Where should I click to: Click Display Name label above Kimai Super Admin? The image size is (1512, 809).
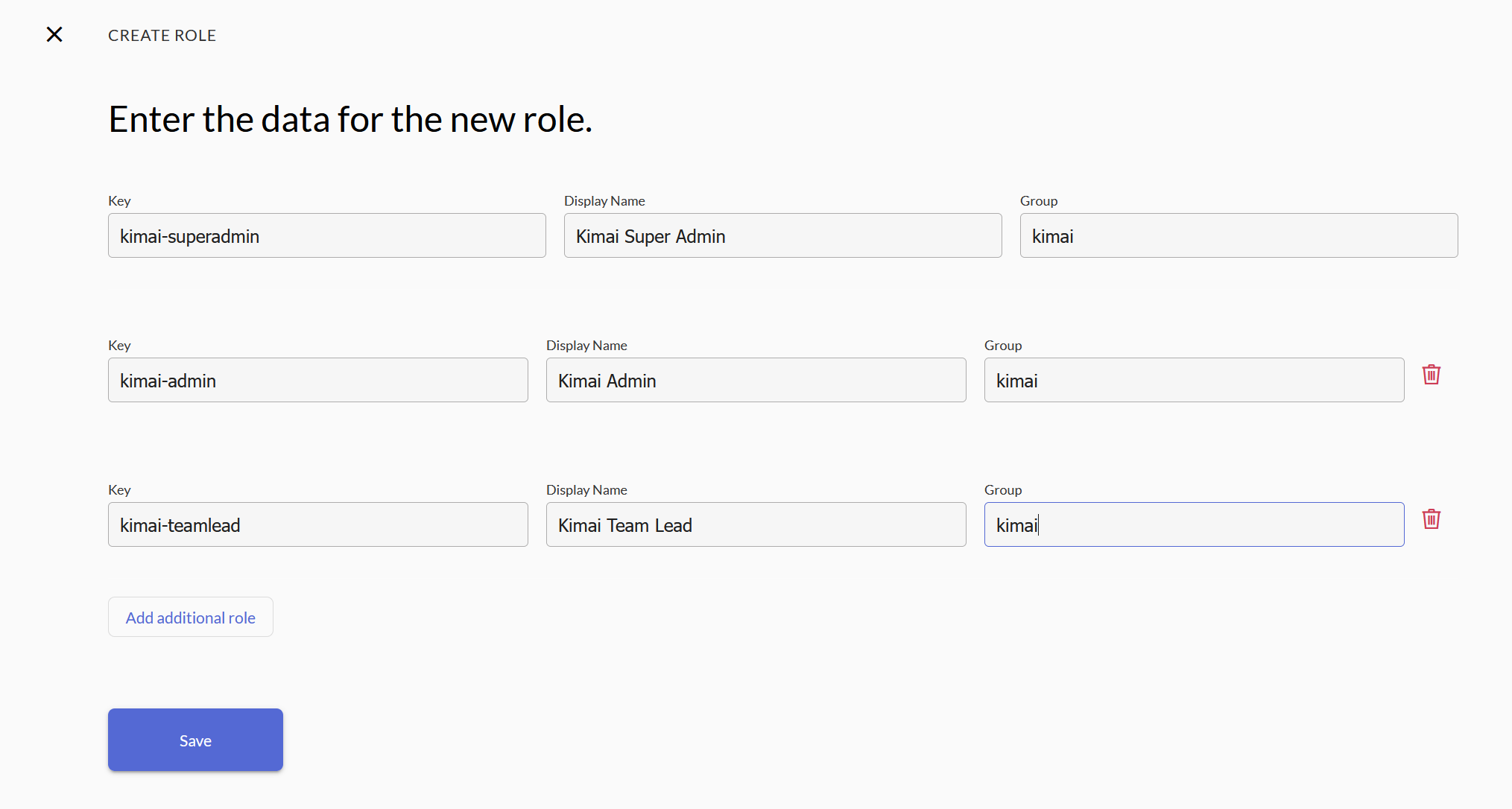(604, 201)
